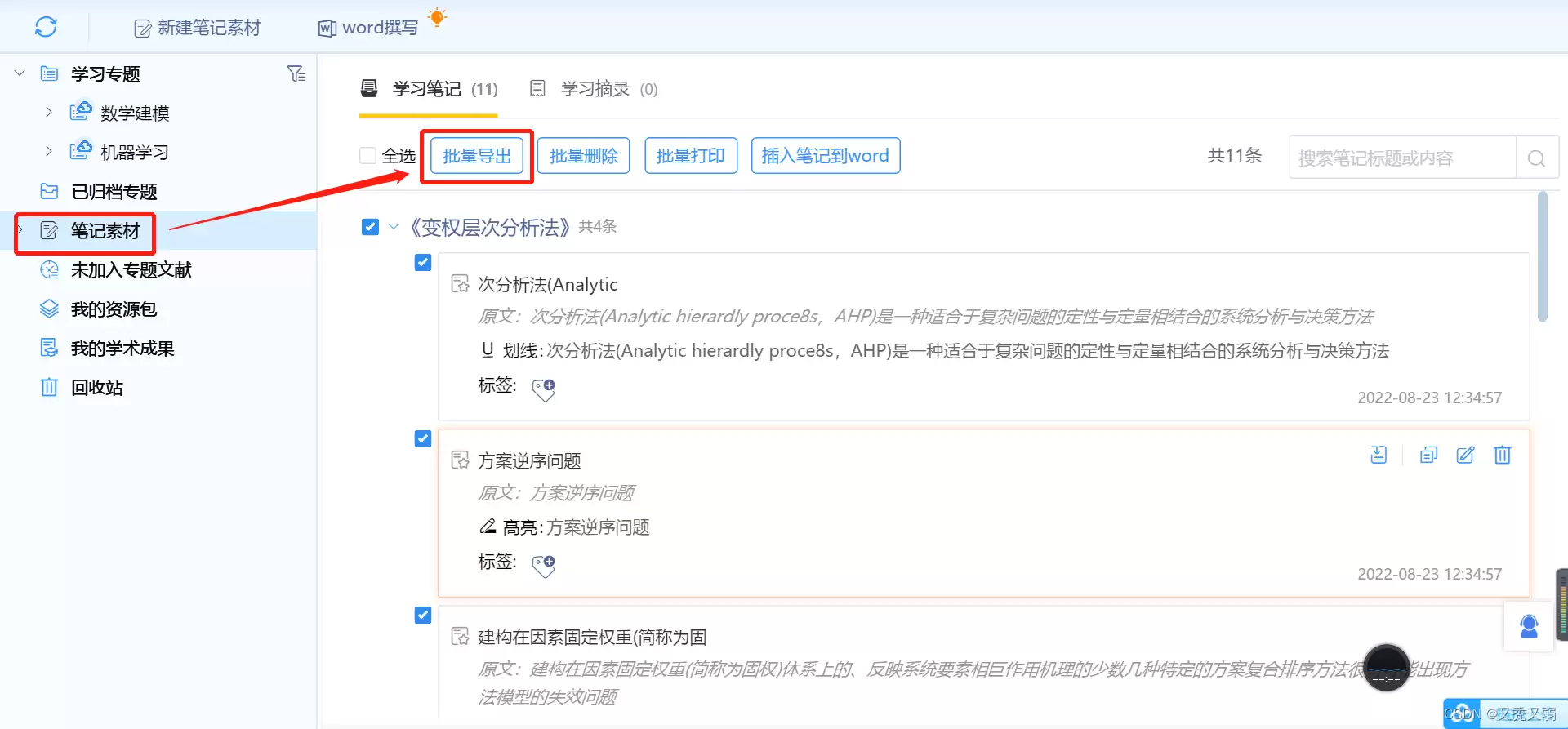
Task: Open 数学建模 topic
Action: click(135, 113)
